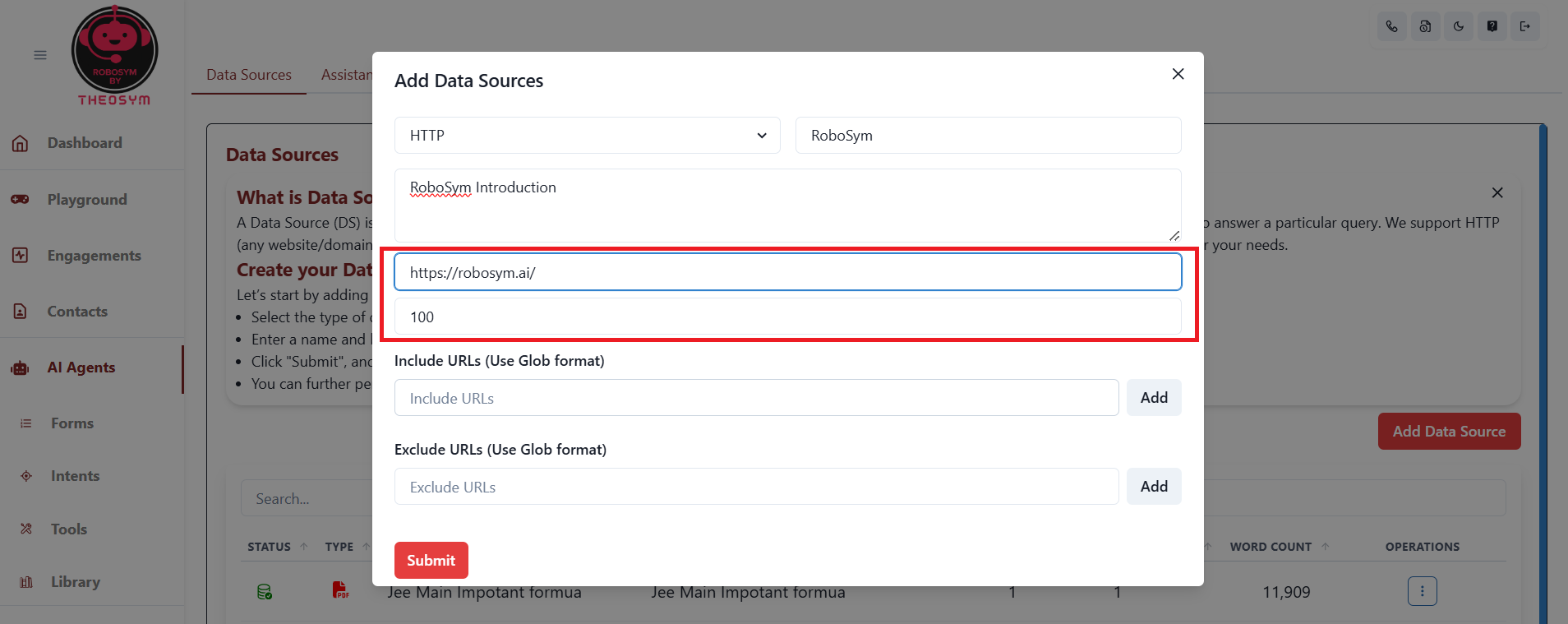Click the Exclude URLs (Use Glob format) label

pyautogui.click(x=500, y=450)
